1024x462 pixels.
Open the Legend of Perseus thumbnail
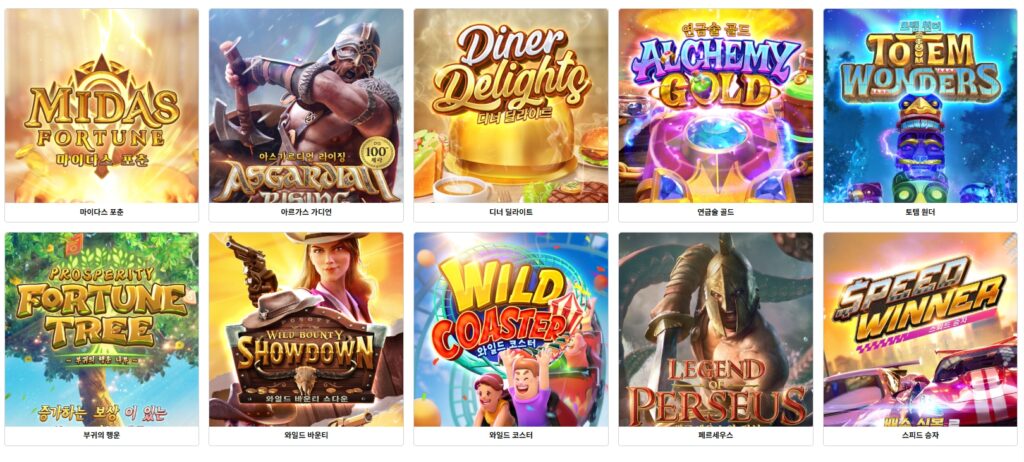click(716, 329)
